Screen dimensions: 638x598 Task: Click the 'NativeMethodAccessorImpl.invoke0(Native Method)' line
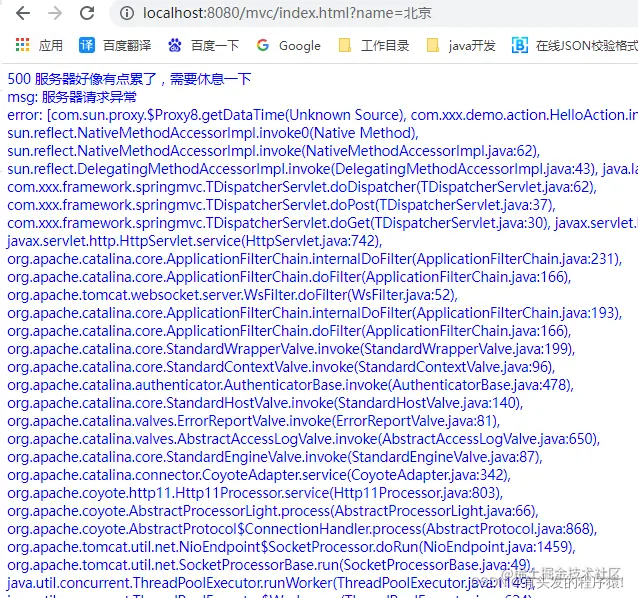213,133
